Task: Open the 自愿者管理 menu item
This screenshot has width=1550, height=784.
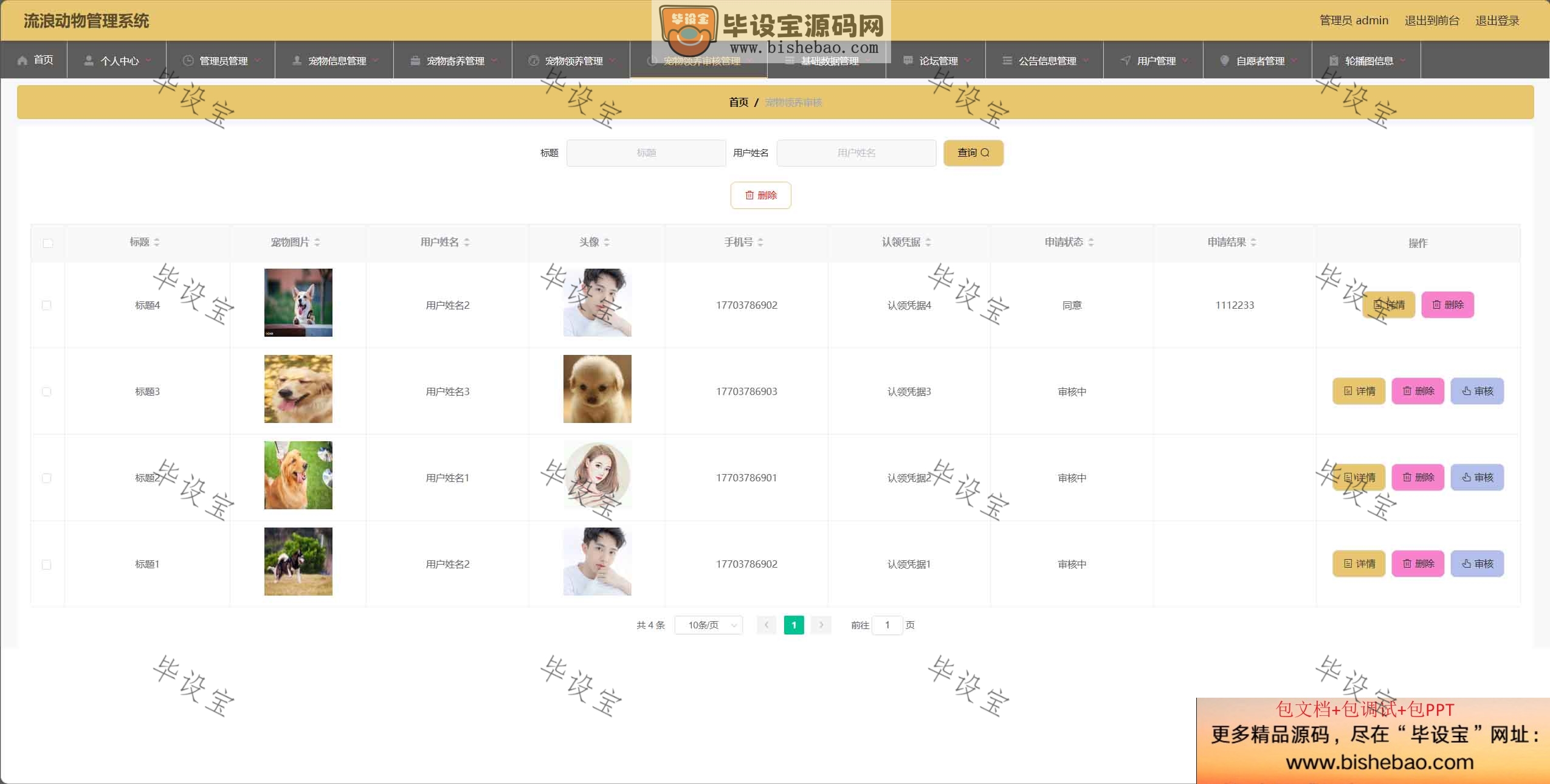Action: (x=1258, y=60)
